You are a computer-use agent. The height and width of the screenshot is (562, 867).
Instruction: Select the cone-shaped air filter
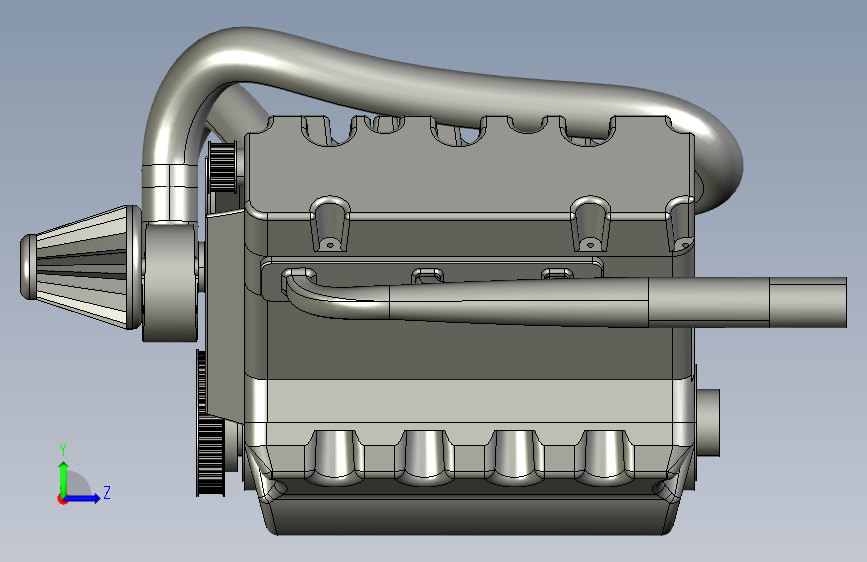(x=80, y=267)
